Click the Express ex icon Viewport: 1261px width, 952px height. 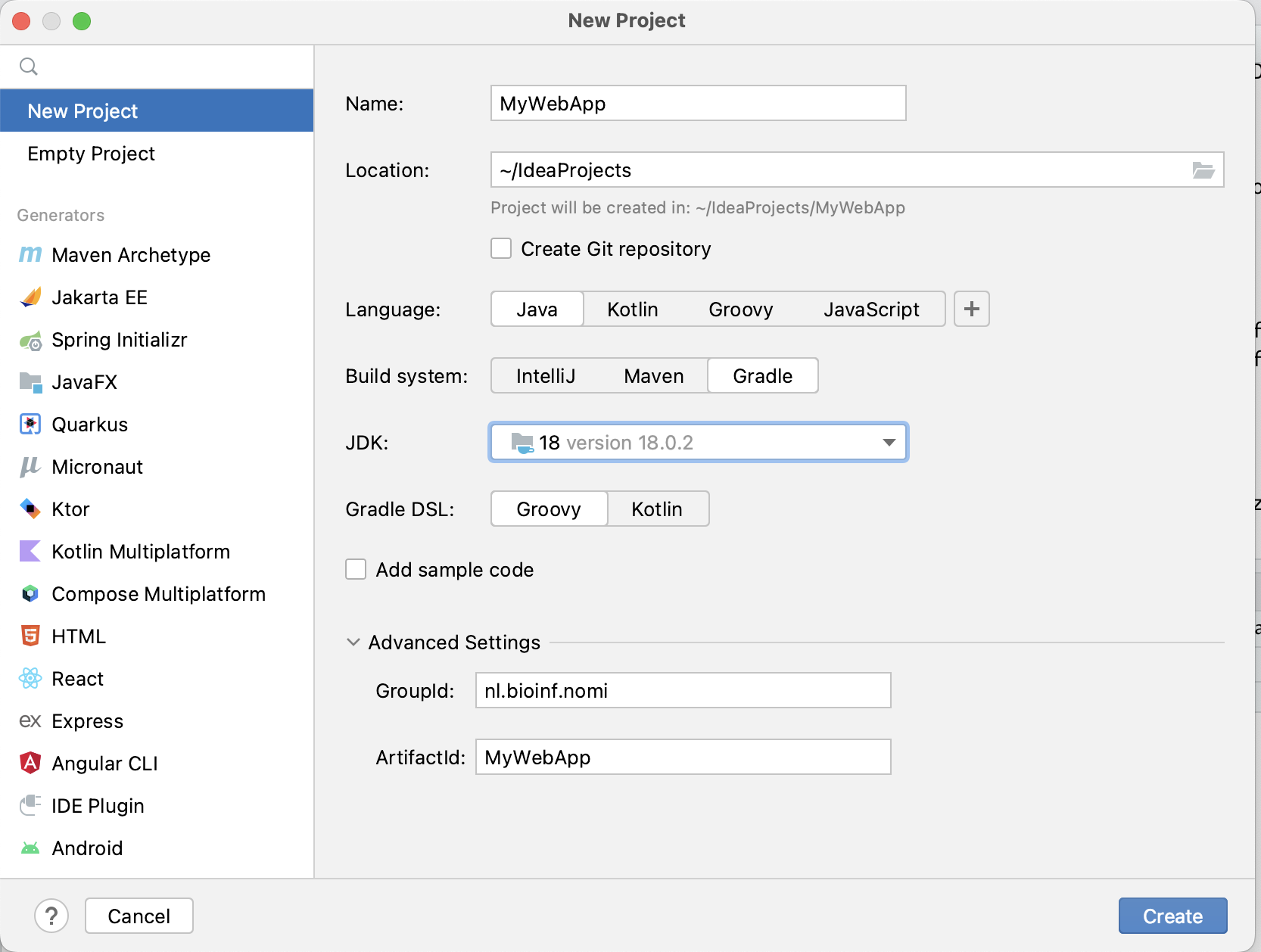click(x=30, y=721)
